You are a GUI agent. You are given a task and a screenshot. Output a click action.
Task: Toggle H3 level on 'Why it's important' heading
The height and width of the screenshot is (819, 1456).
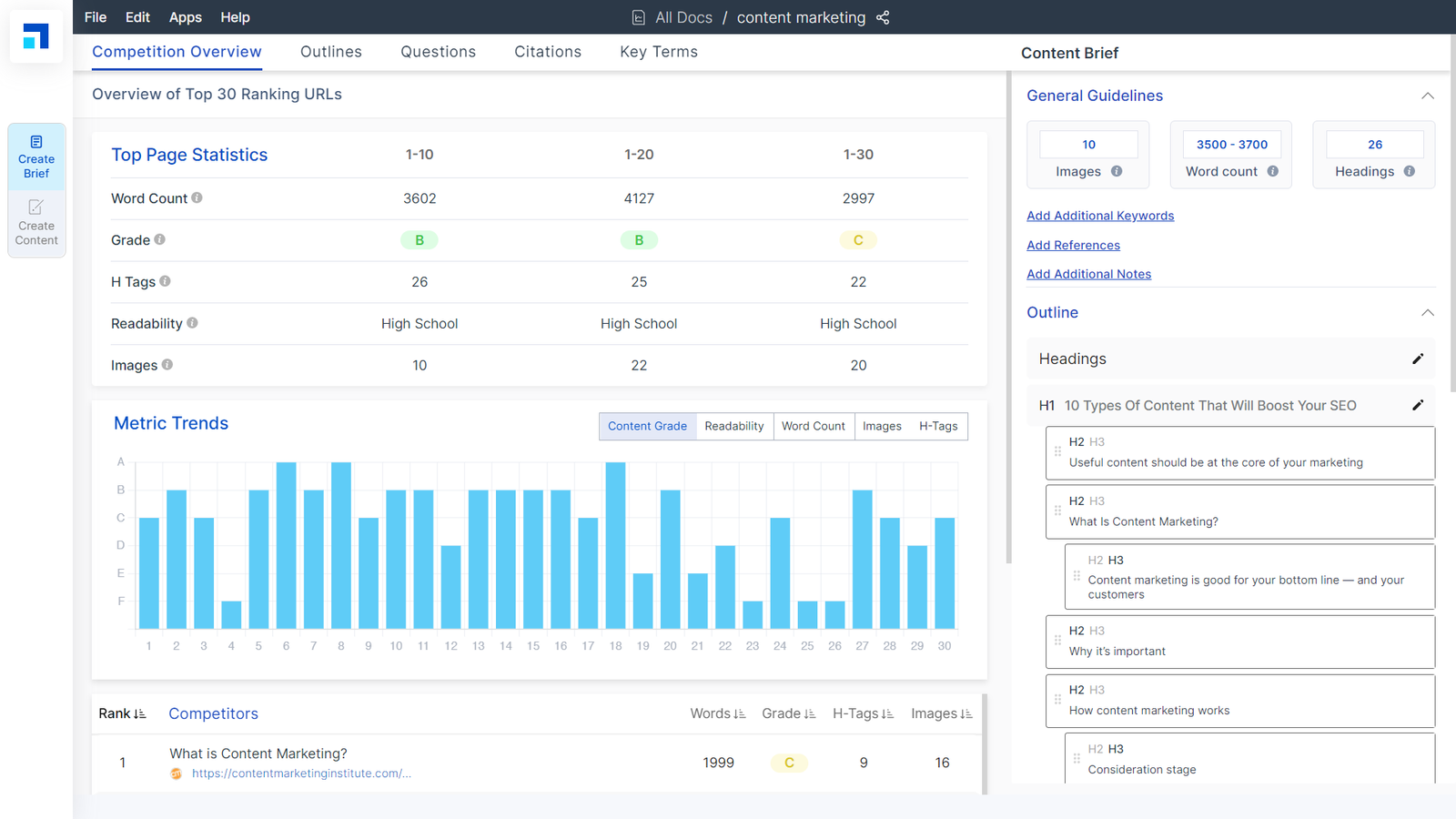1097,631
